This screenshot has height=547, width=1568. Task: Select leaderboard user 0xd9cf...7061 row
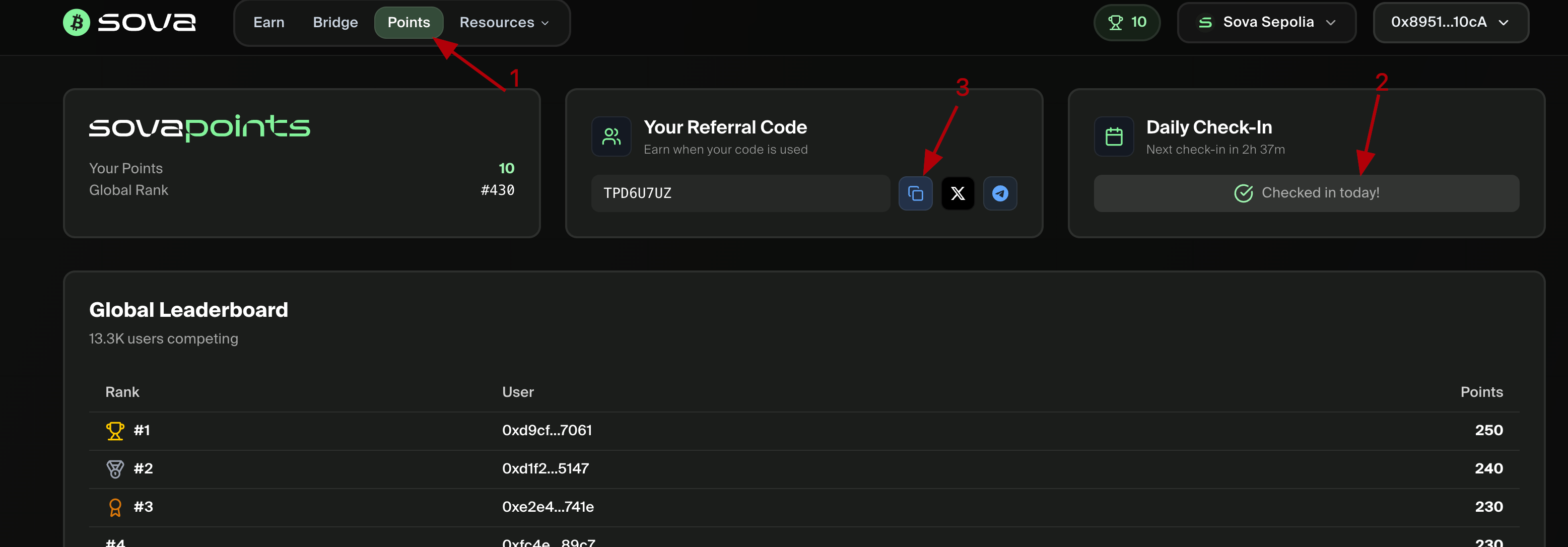click(547, 431)
